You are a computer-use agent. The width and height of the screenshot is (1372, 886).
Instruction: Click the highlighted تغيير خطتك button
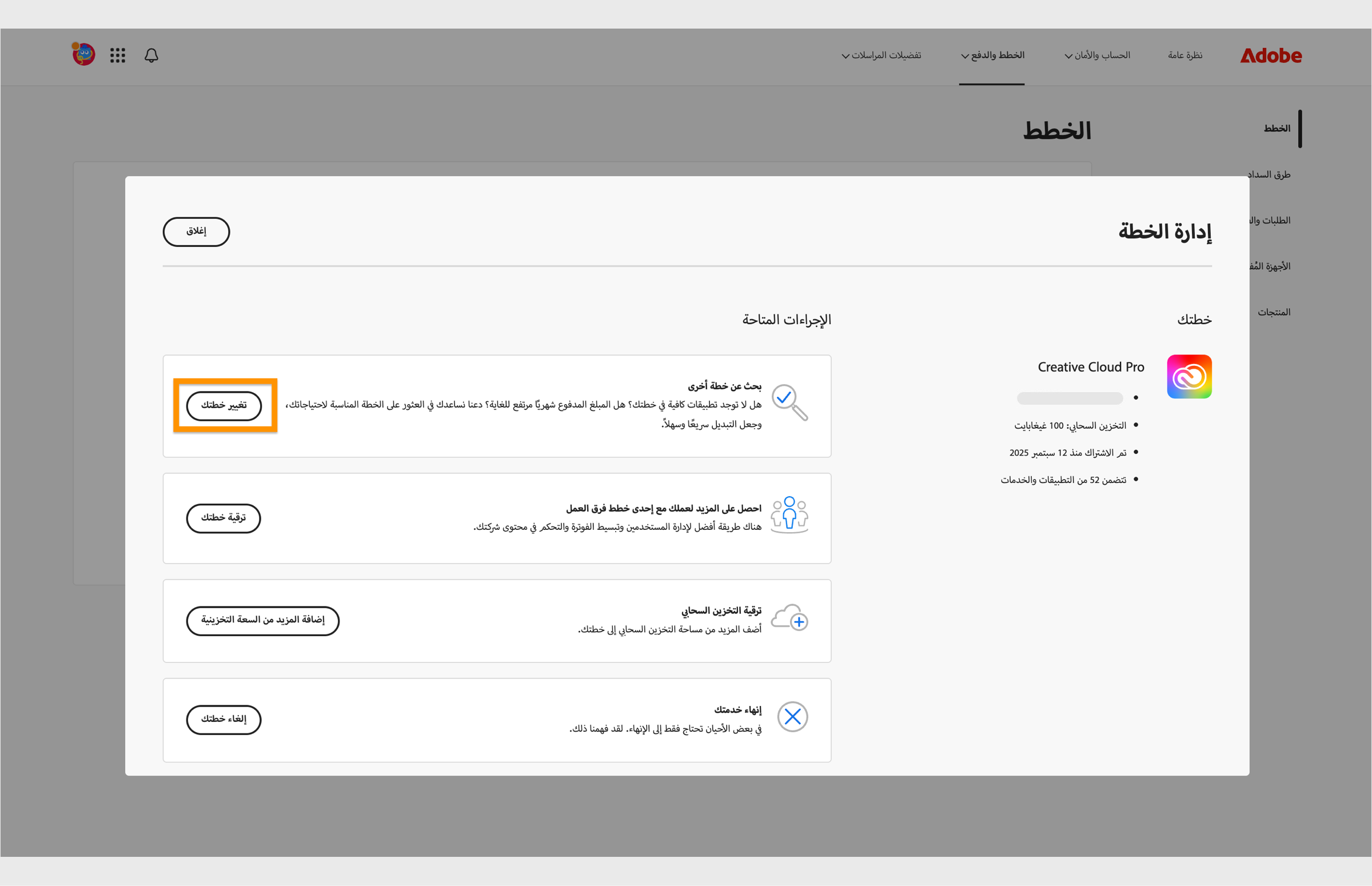[224, 405]
